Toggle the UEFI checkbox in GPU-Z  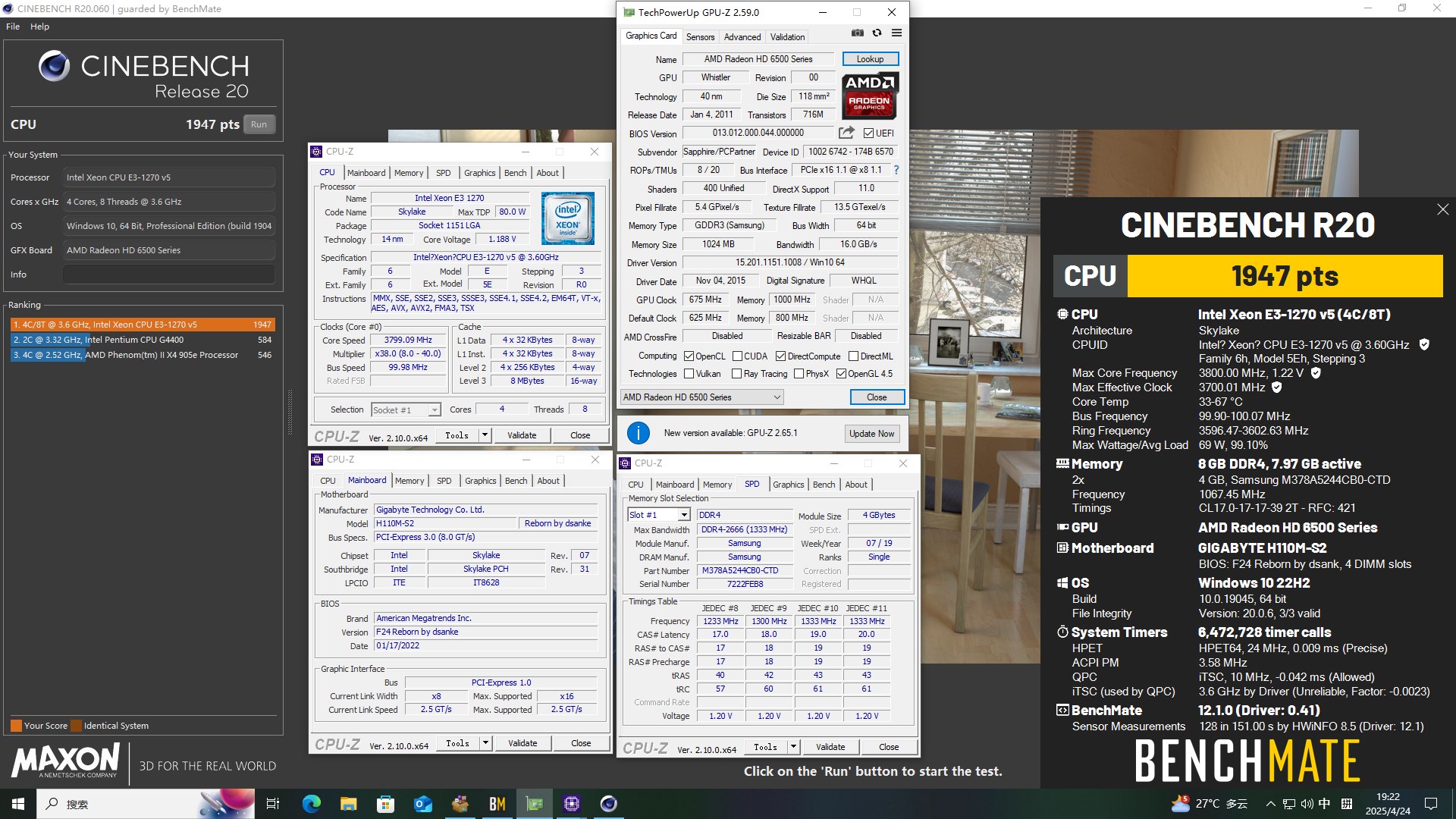tap(869, 133)
